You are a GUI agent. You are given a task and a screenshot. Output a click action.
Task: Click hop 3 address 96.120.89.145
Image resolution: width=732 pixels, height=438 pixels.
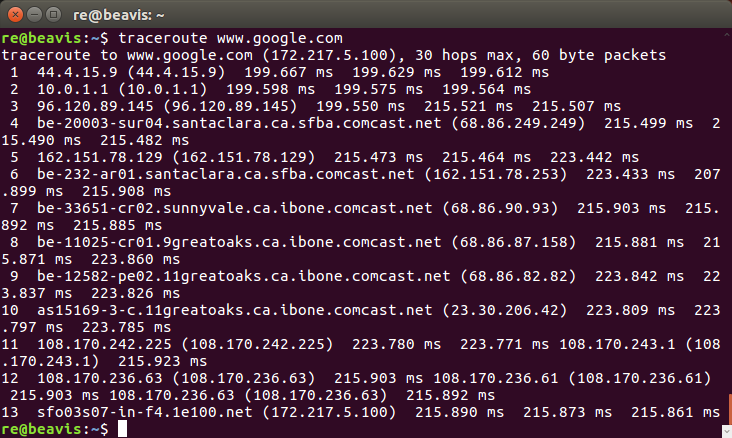(x=95, y=106)
